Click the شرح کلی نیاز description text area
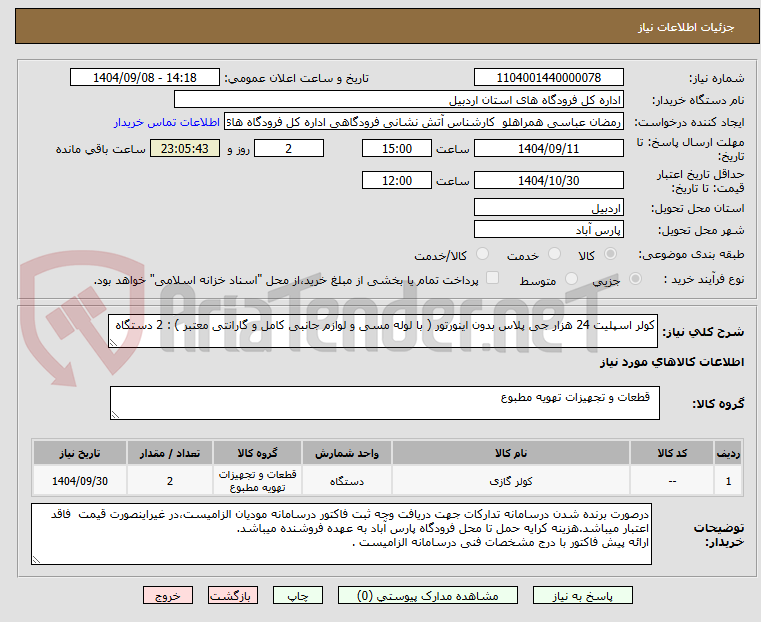 click(x=383, y=331)
